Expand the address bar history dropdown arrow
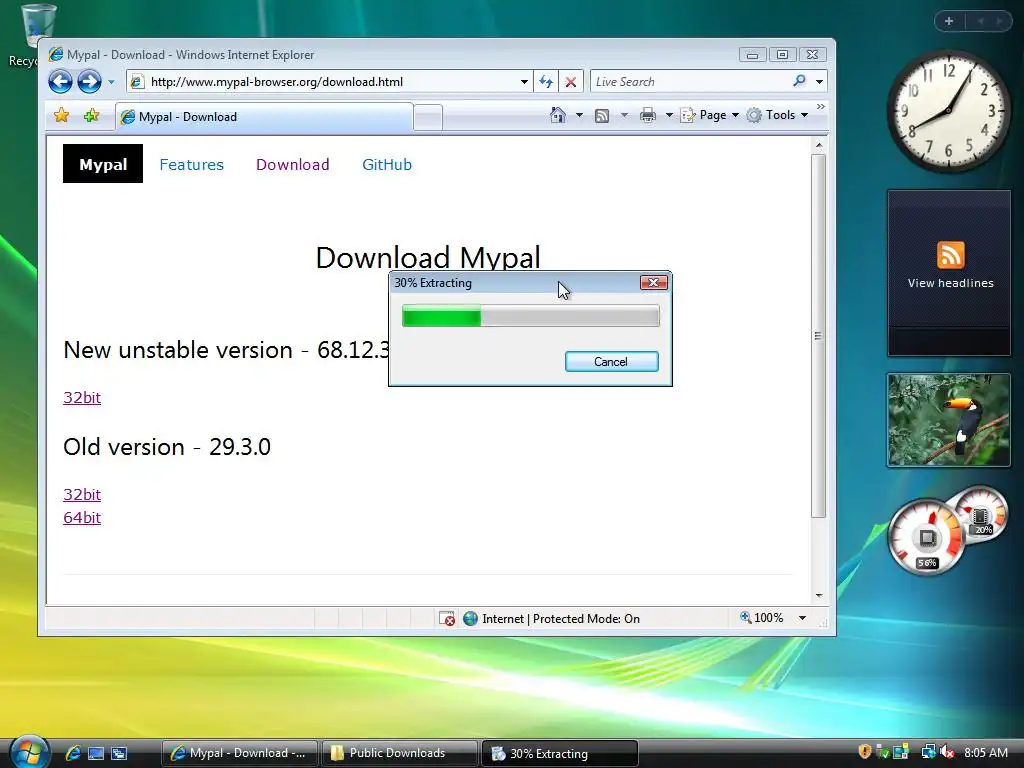 [x=524, y=82]
